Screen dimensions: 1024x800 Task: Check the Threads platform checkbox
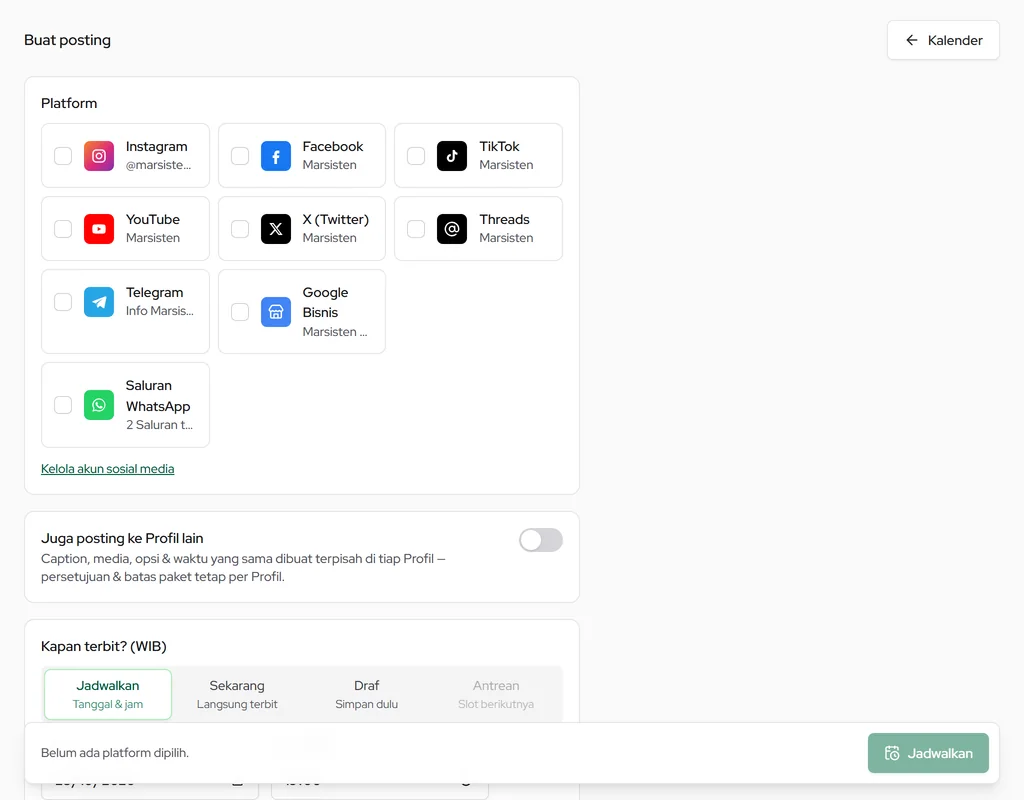(416, 229)
